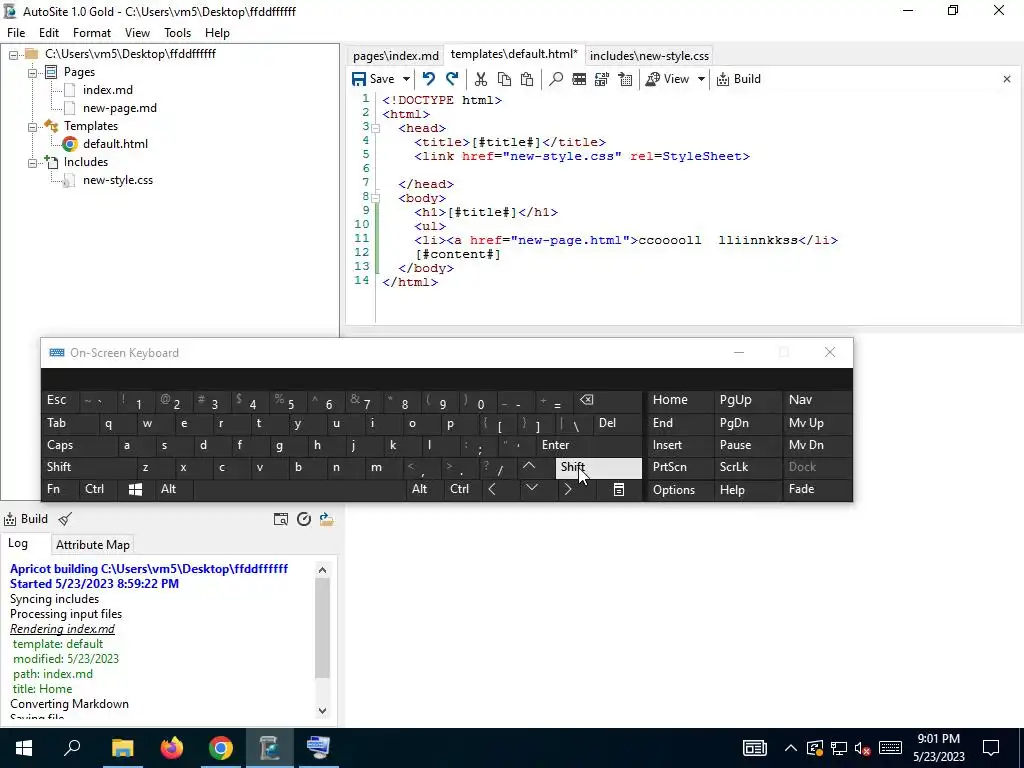Open Find with the magnifier toolbar icon
This screenshot has width=1024, height=768.
tap(556, 79)
